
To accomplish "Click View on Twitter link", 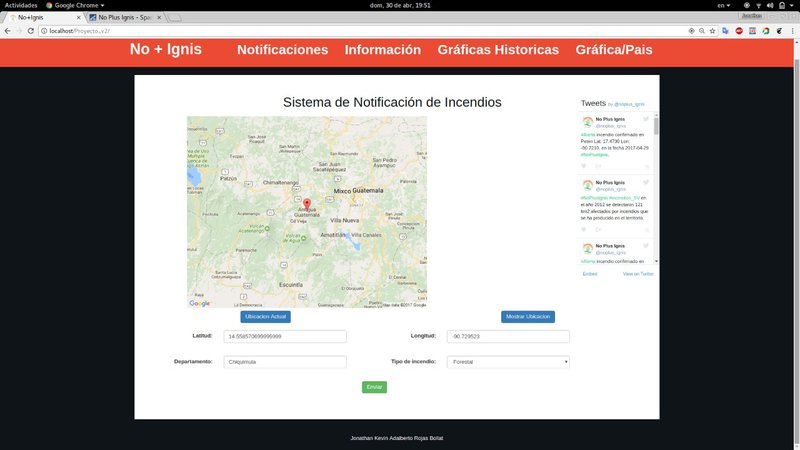I will tap(638, 273).
